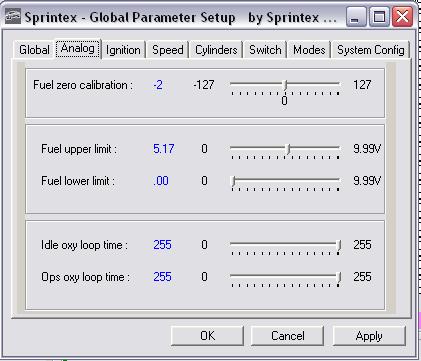Image resolution: width=421 pixels, height=361 pixels.
Task: Click the Cancel button
Action: (287, 336)
